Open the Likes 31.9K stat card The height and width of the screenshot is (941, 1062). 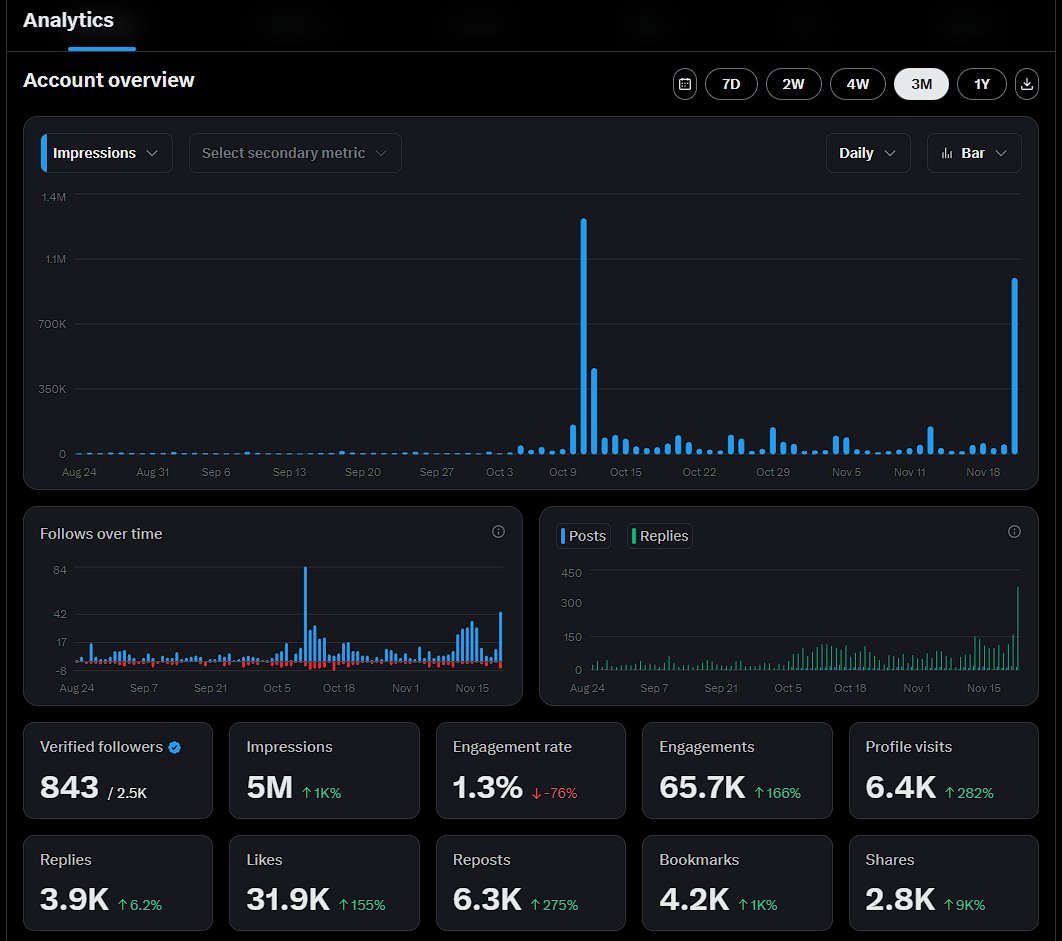324,883
